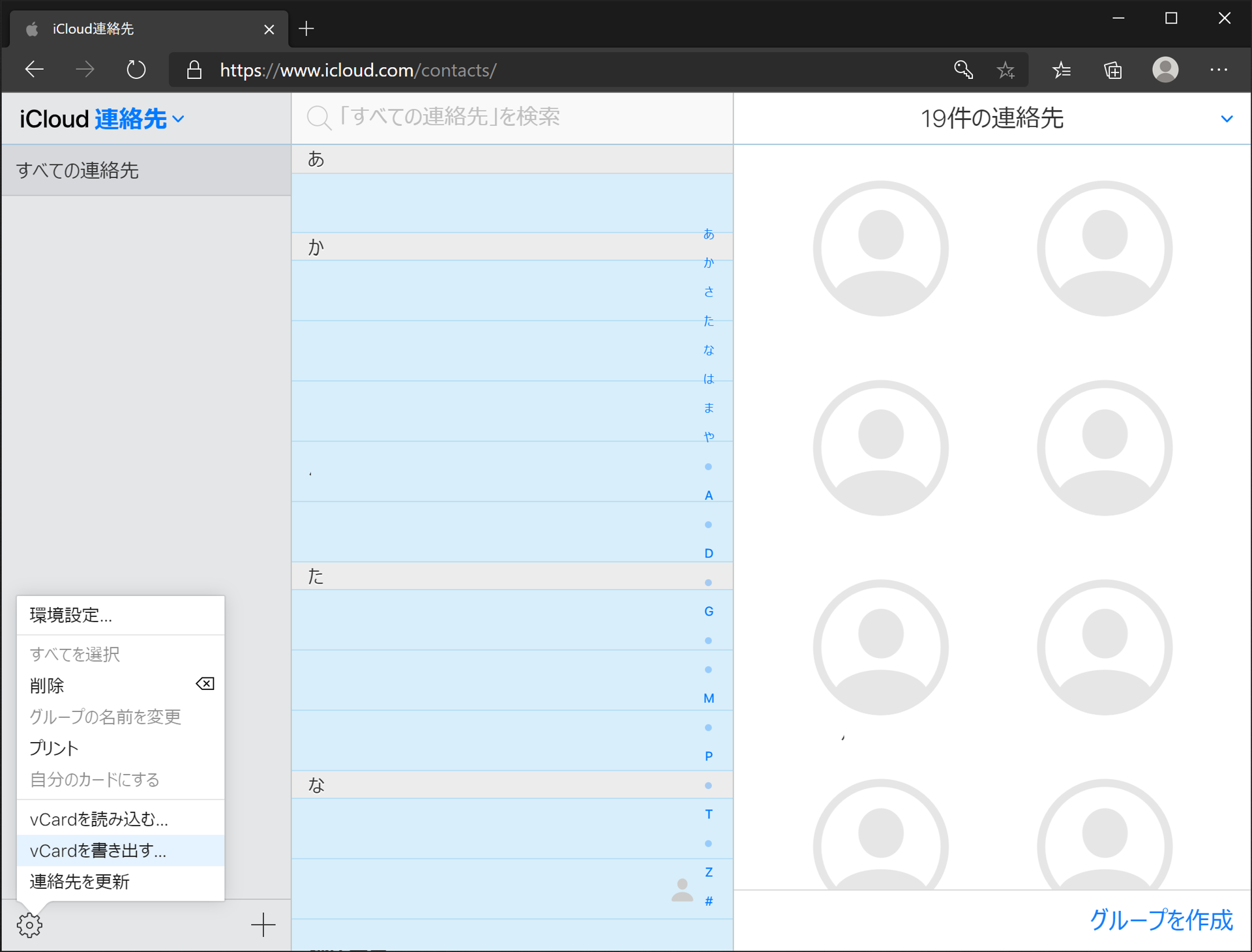1252x952 pixels.
Task: Click the Apple logo on the browser tab
Action: pos(31,29)
